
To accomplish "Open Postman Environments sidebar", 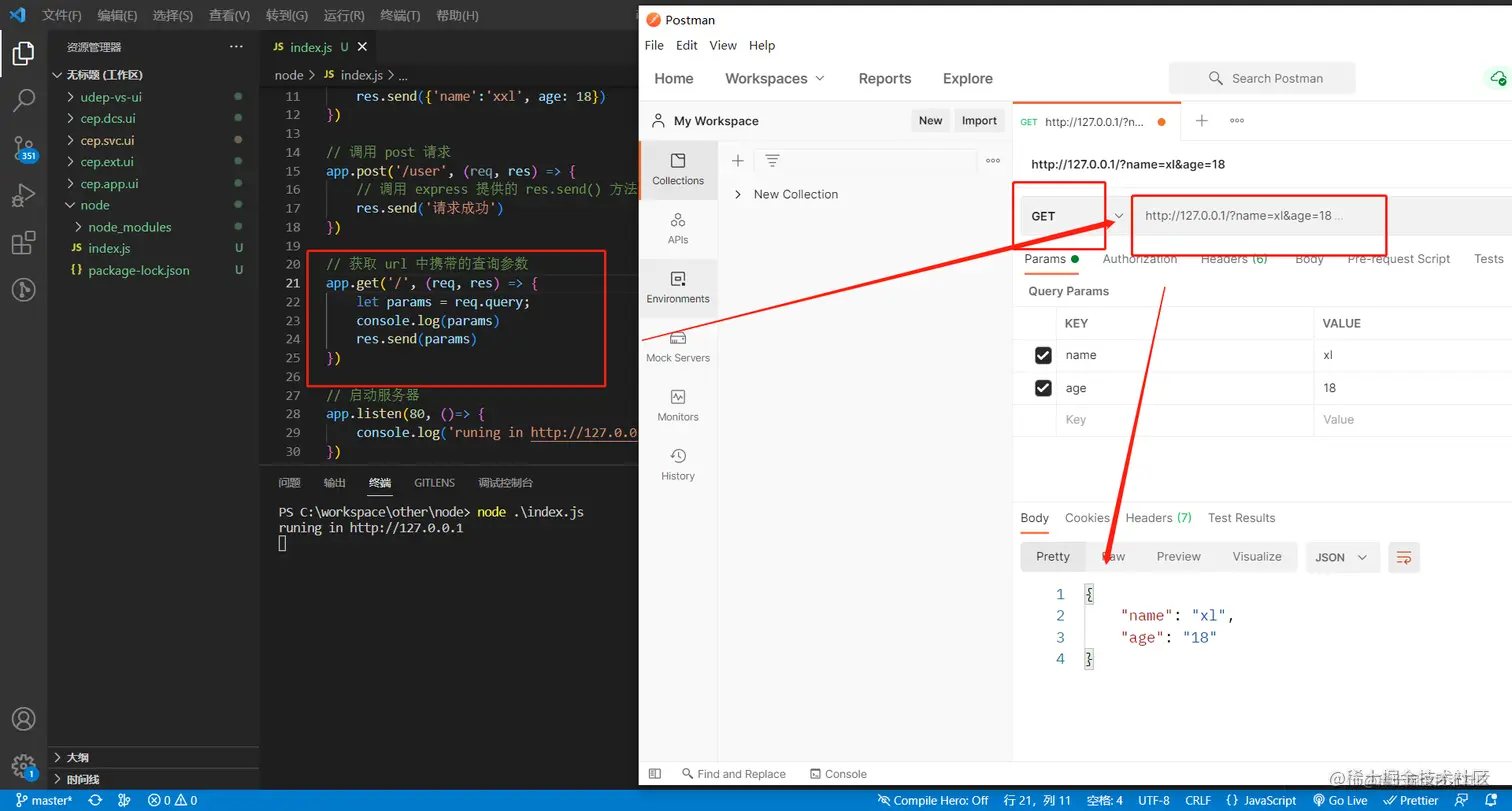I will 678,287.
